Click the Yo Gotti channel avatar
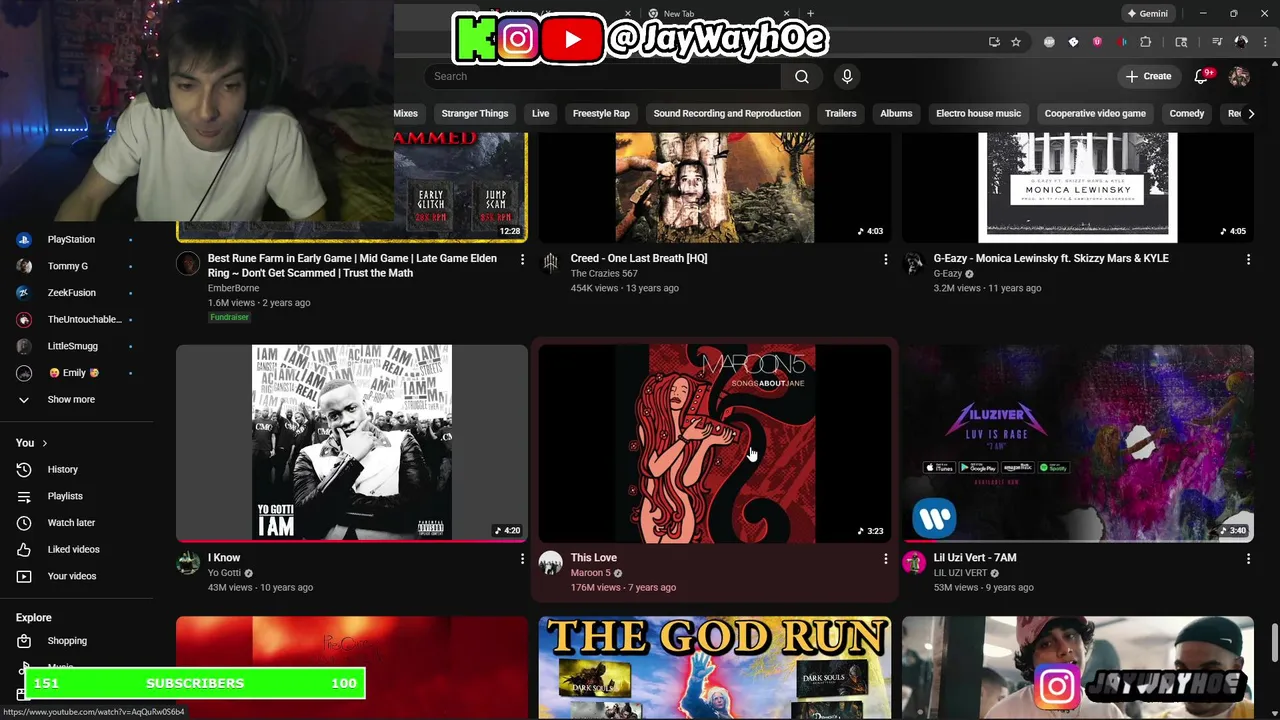The width and height of the screenshot is (1280, 720). (x=188, y=563)
